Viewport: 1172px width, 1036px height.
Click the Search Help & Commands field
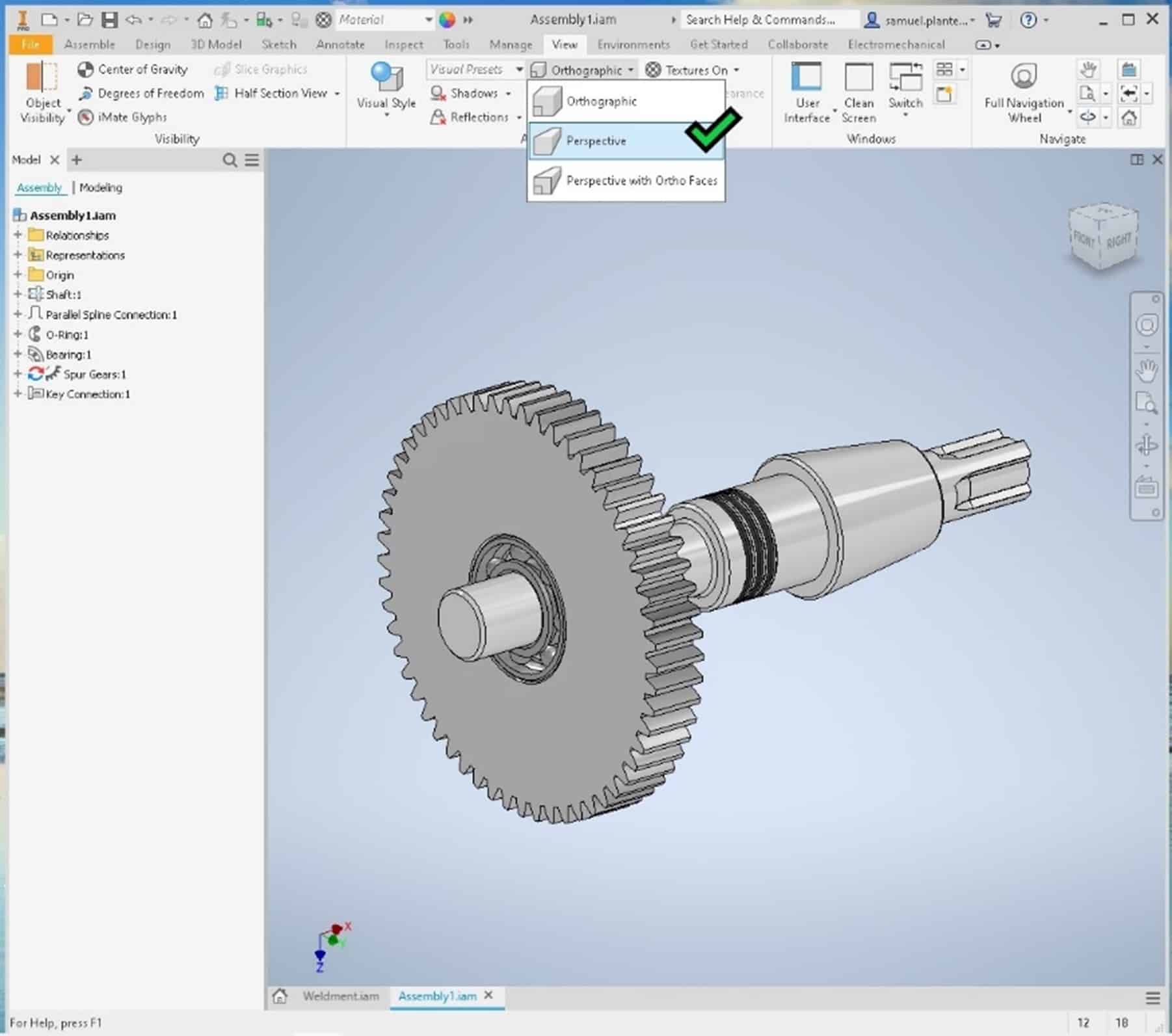point(761,20)
